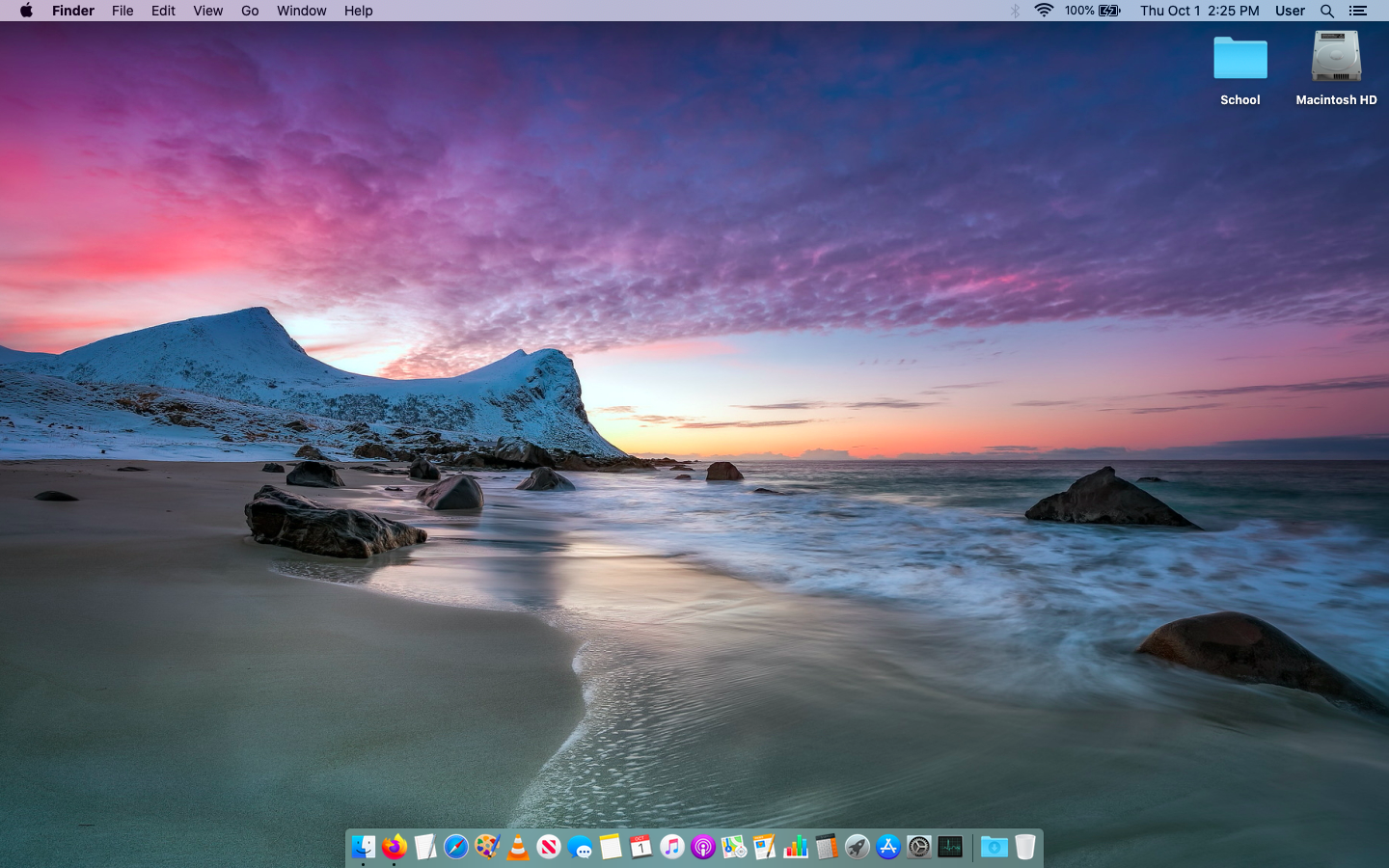
Task: Open the News app in dock
Action: (x=549, y=847)
